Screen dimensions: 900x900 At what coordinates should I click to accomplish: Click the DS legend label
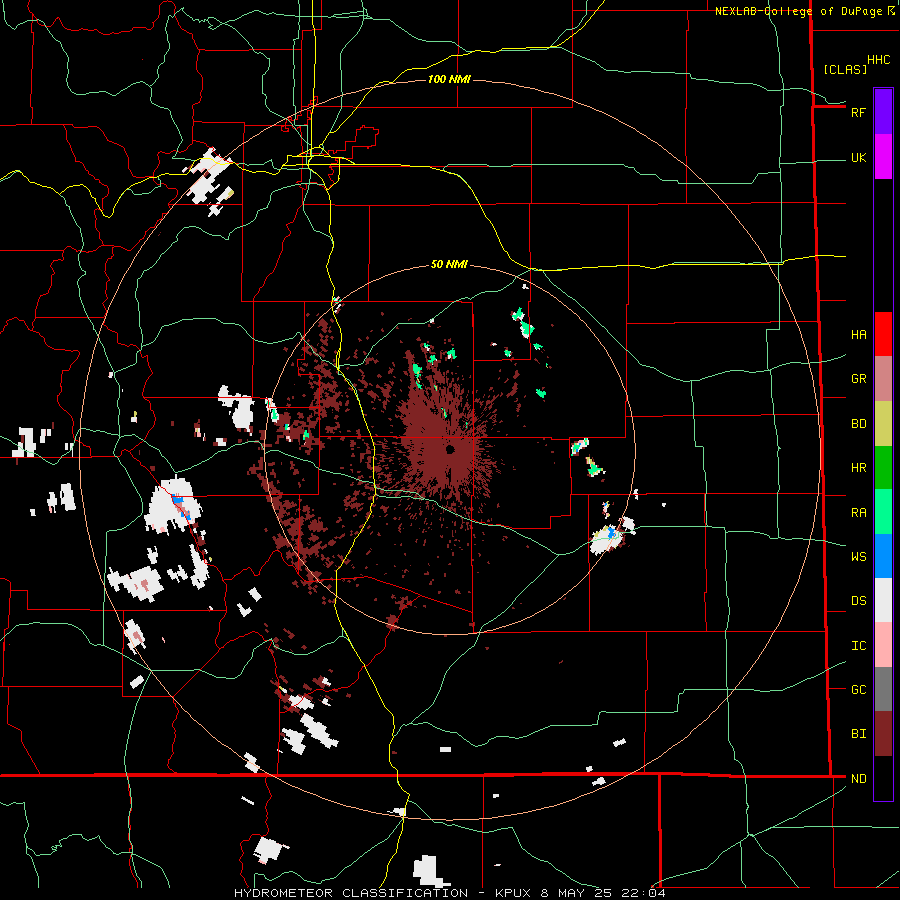(x=858, y=600)
